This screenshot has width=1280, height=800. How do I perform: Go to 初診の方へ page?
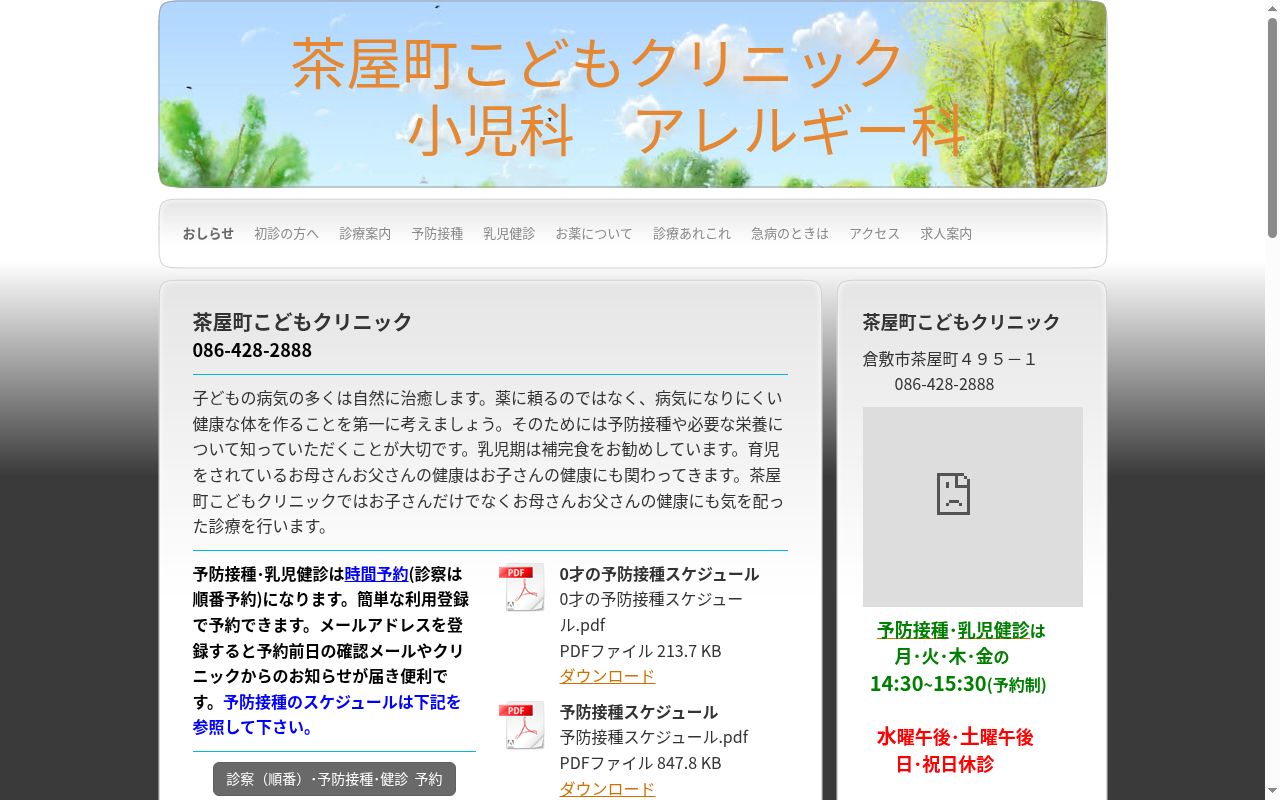pyautogui.click(x=286, y=234)
